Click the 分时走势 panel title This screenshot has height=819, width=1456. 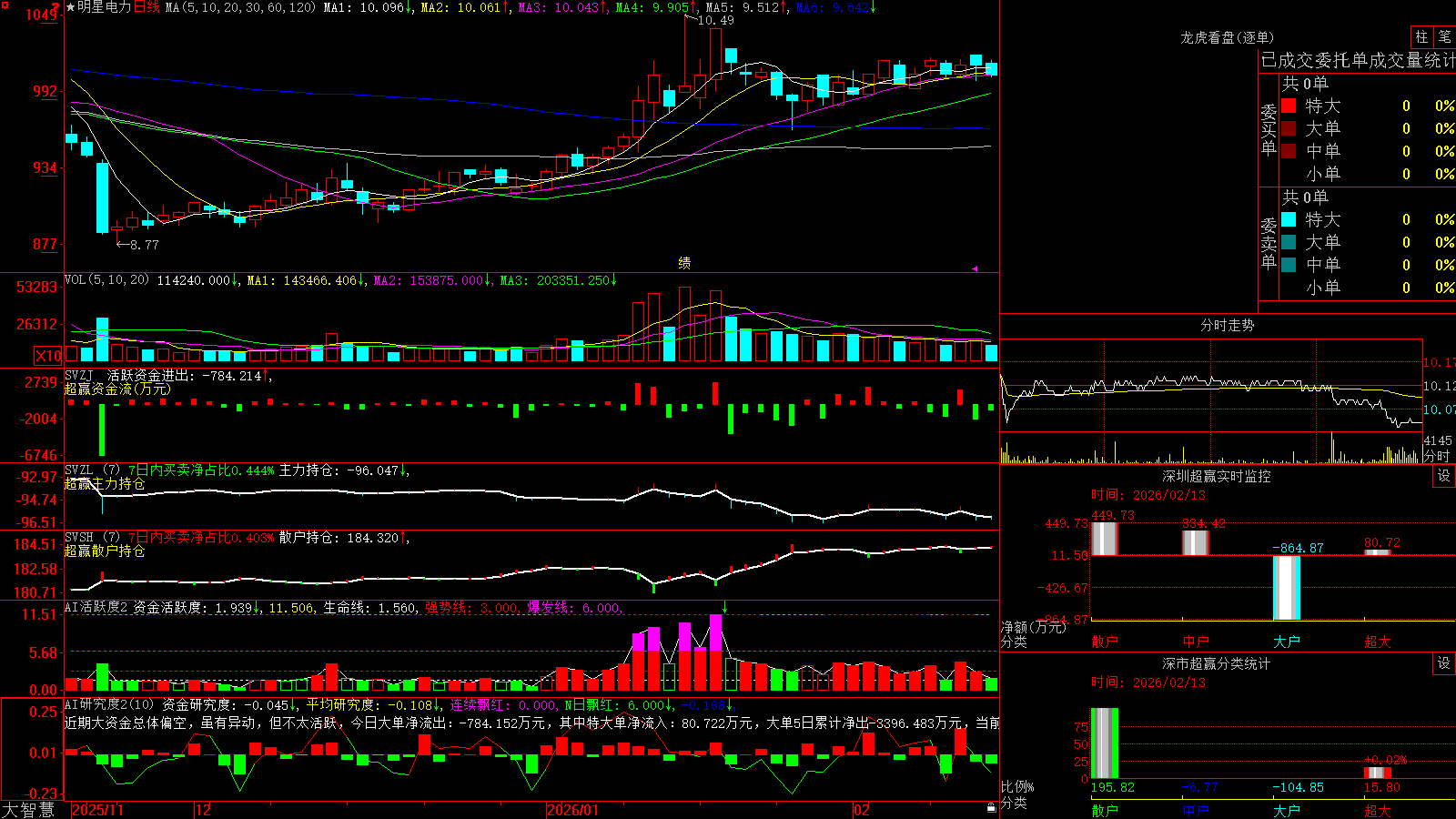tap(1228, 325)
